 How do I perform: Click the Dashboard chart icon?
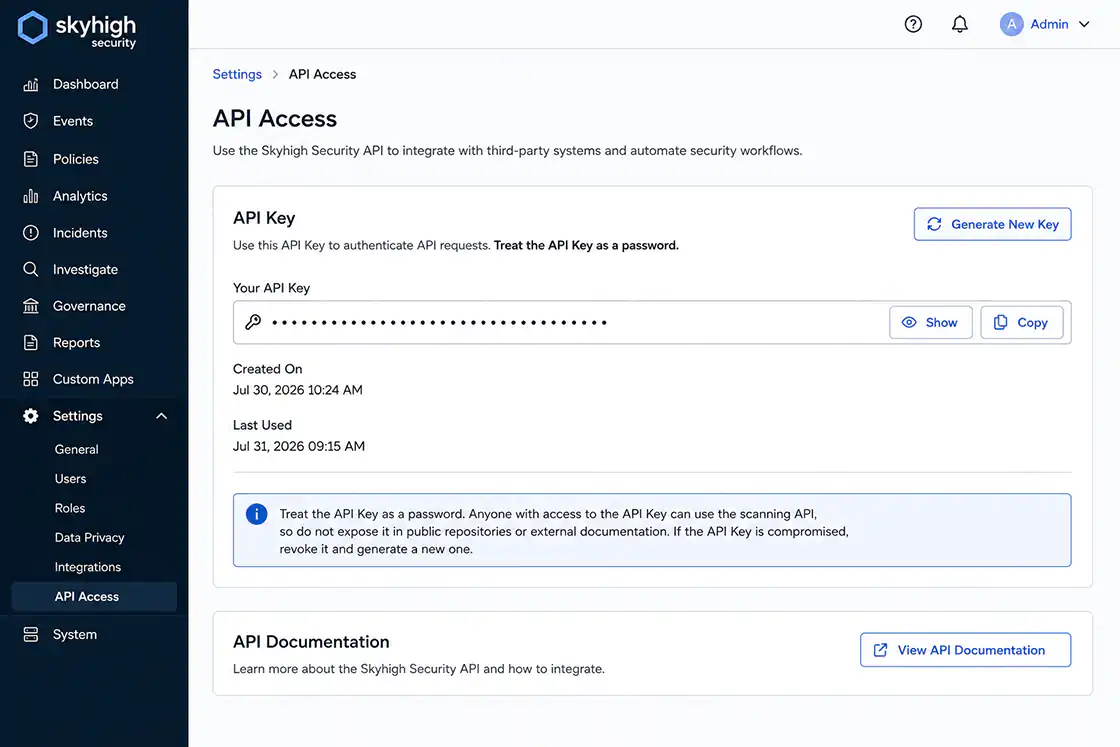coord(31,84)
